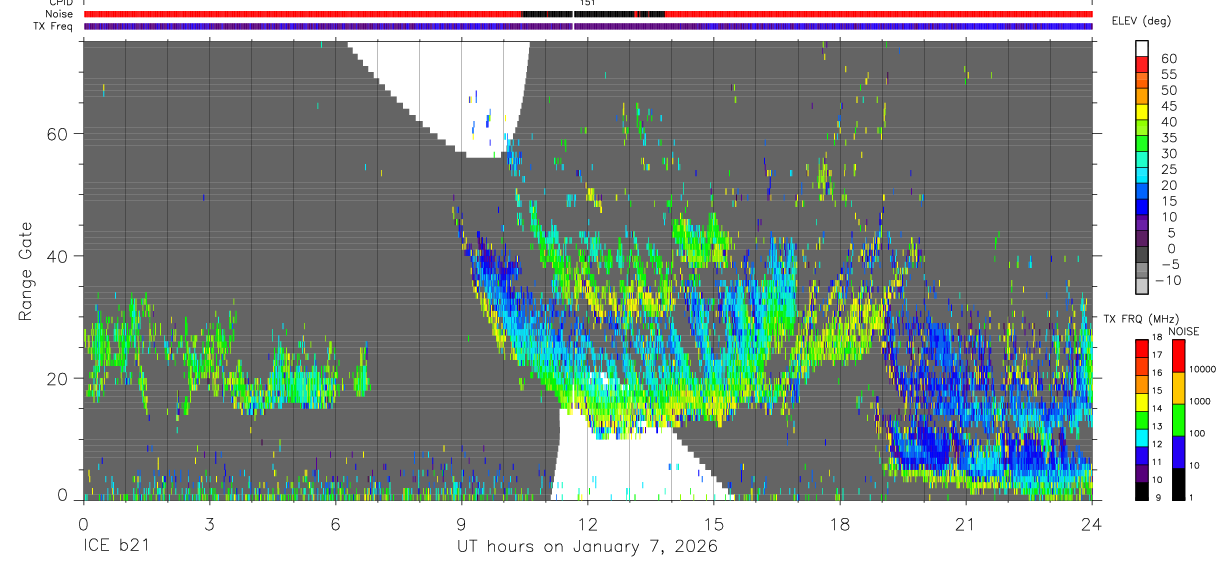This screenshot has width=1228, height=567.
Task: Click the '30' label on the ELEV scale
Action: pos(1168,154)
